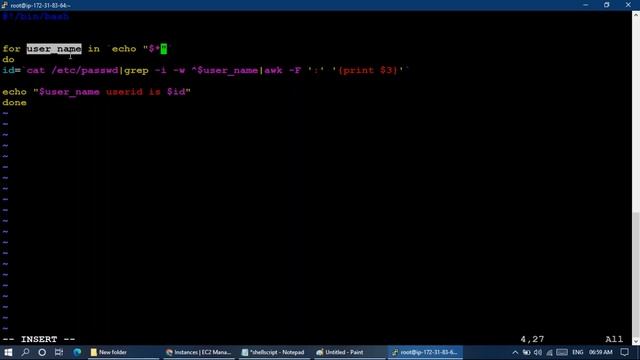The width and height of the screenshot is (640, 360).
Task: Open volume control in the tray
Action: [538, 352]
